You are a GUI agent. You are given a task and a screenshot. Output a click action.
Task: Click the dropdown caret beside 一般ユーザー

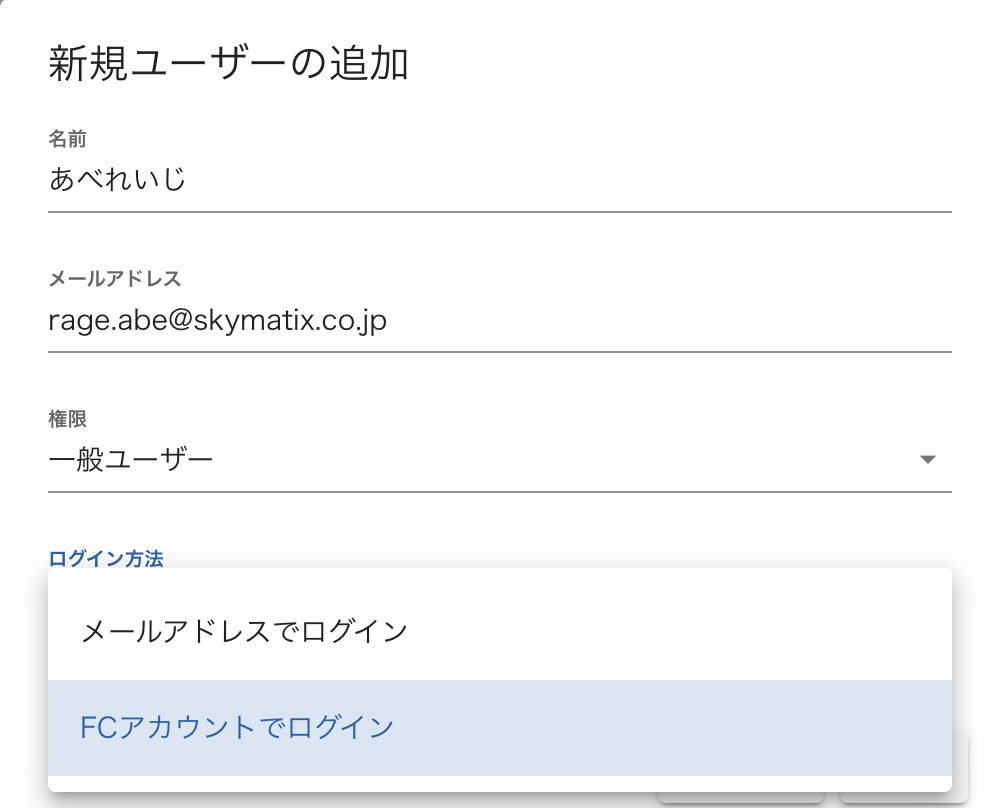pyautogui.click(x=929, y=459)
